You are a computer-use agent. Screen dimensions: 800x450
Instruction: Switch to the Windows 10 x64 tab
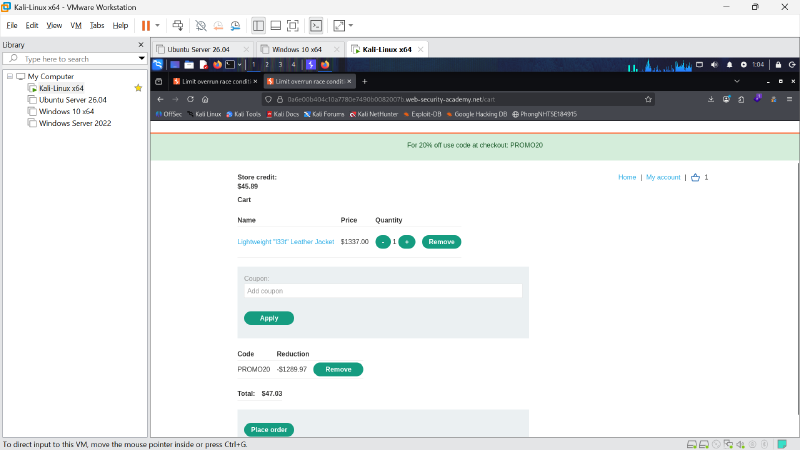296,49
